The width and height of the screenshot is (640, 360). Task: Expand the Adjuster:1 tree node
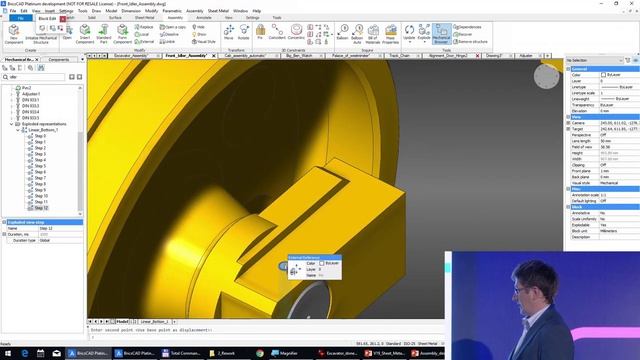click(x=11, y=94)
